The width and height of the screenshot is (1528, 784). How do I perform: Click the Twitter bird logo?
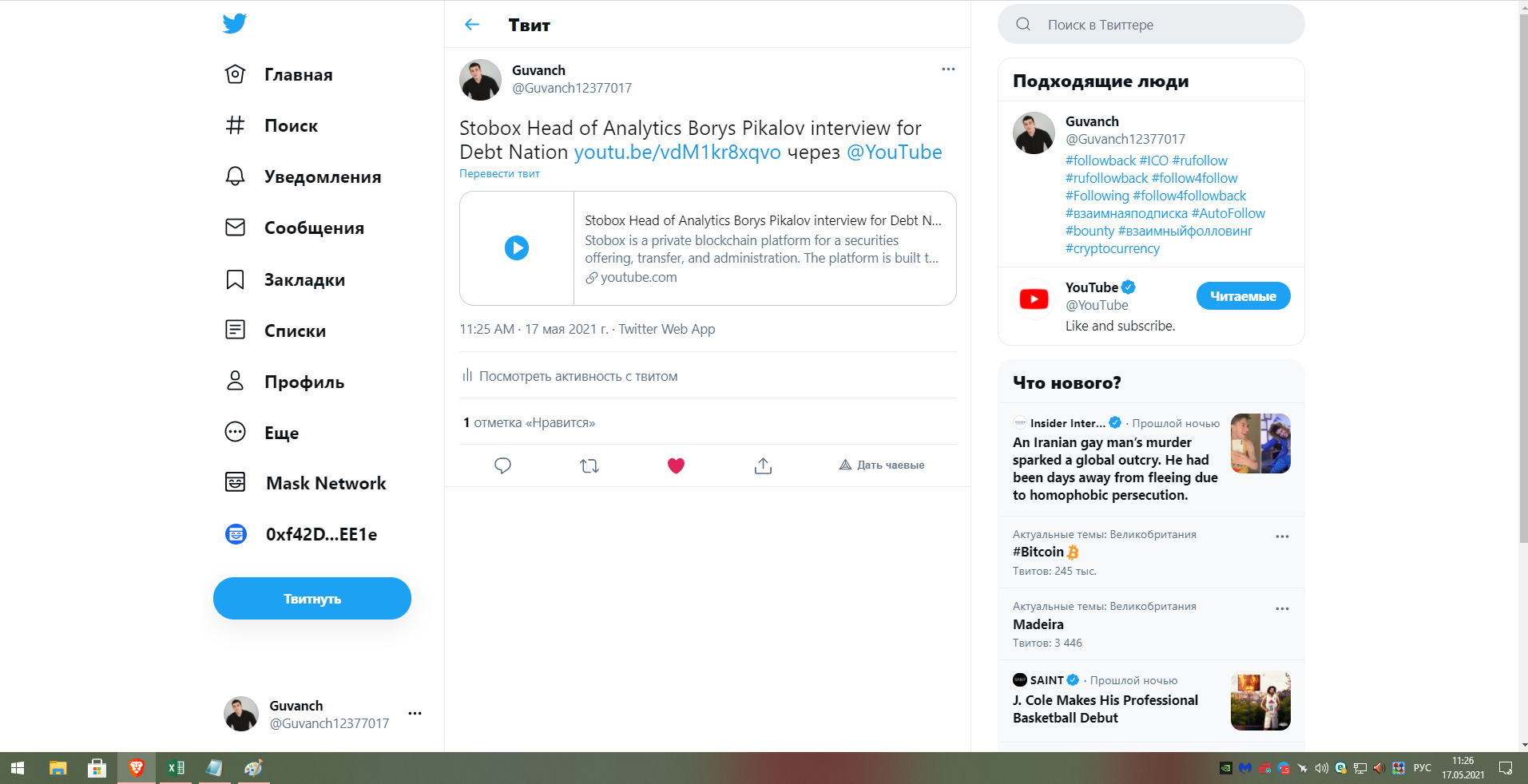[235, 23]
